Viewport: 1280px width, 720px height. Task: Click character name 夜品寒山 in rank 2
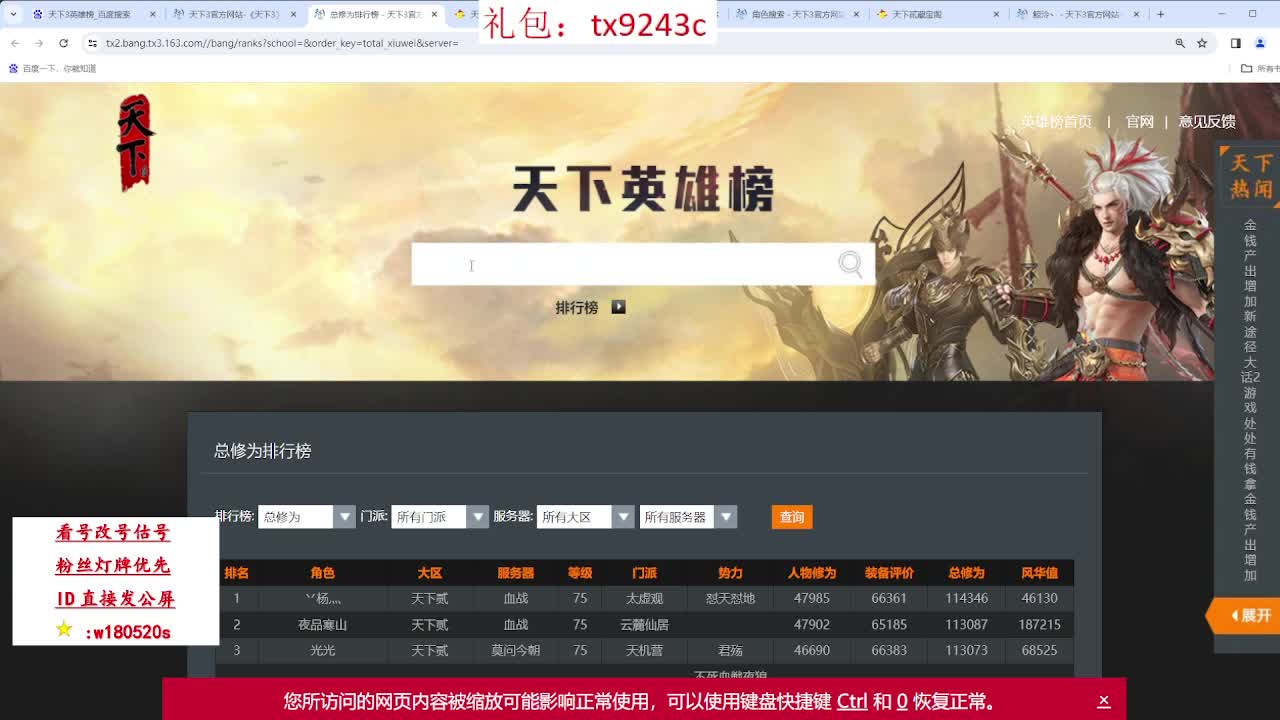pos(322,624)
